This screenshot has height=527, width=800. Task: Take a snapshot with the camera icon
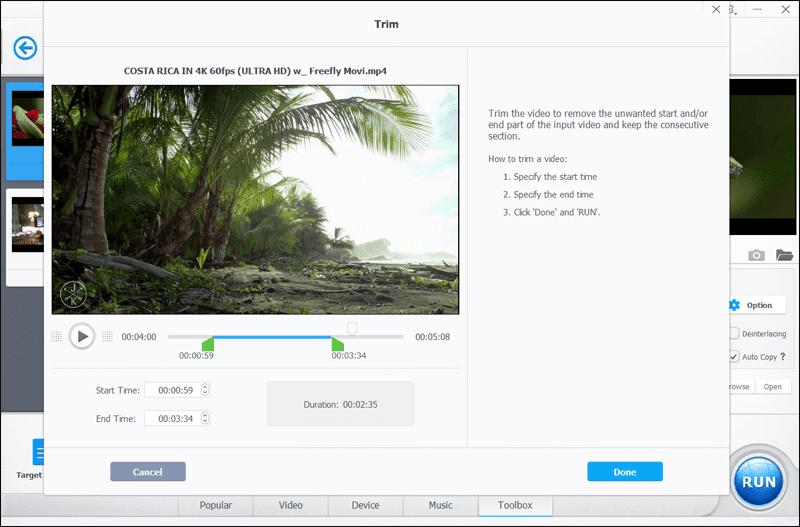[x=756, y=255]
